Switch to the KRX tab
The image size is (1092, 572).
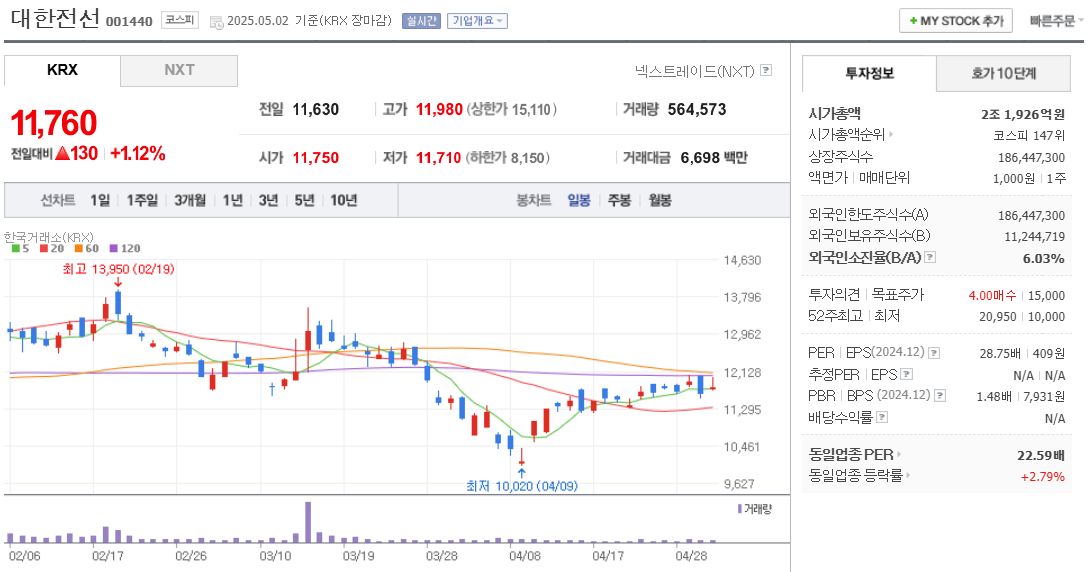(62, 70)
